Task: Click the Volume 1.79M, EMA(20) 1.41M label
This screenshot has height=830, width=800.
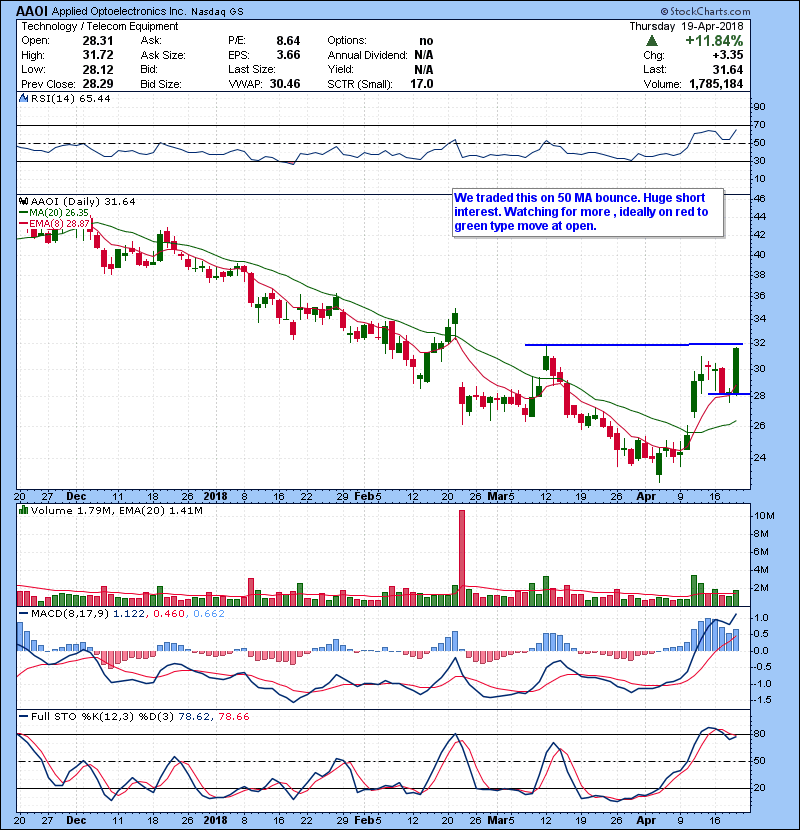Action: click(x=116, y=511)
